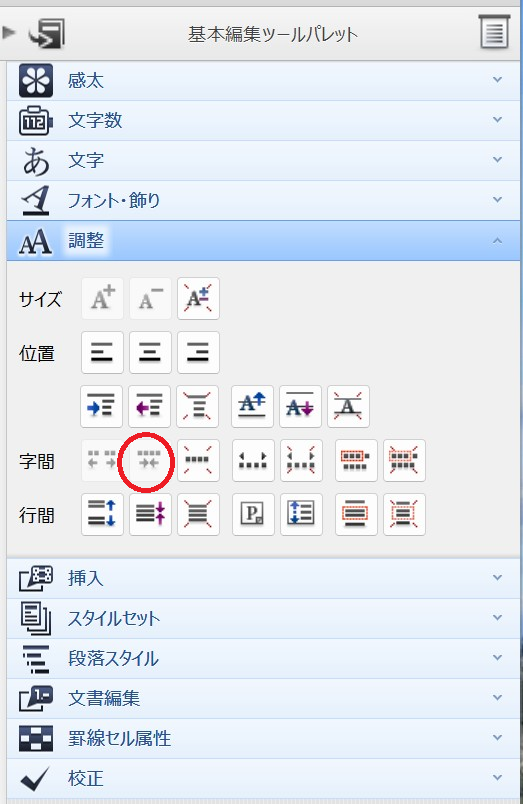Expand the フォント・飾り section

(x=264, y=200)
